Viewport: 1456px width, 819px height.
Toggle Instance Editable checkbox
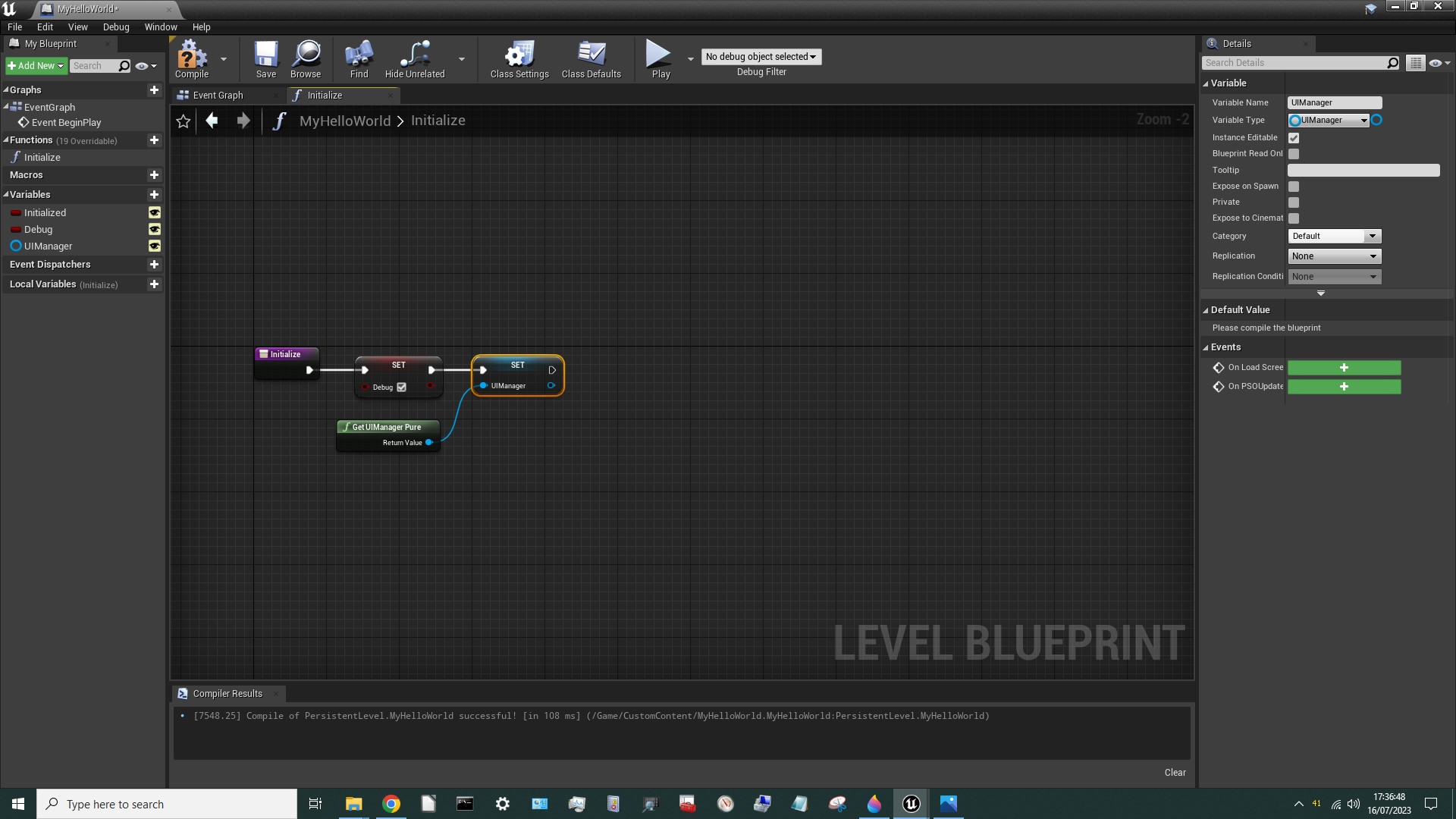coord(1294,138)
